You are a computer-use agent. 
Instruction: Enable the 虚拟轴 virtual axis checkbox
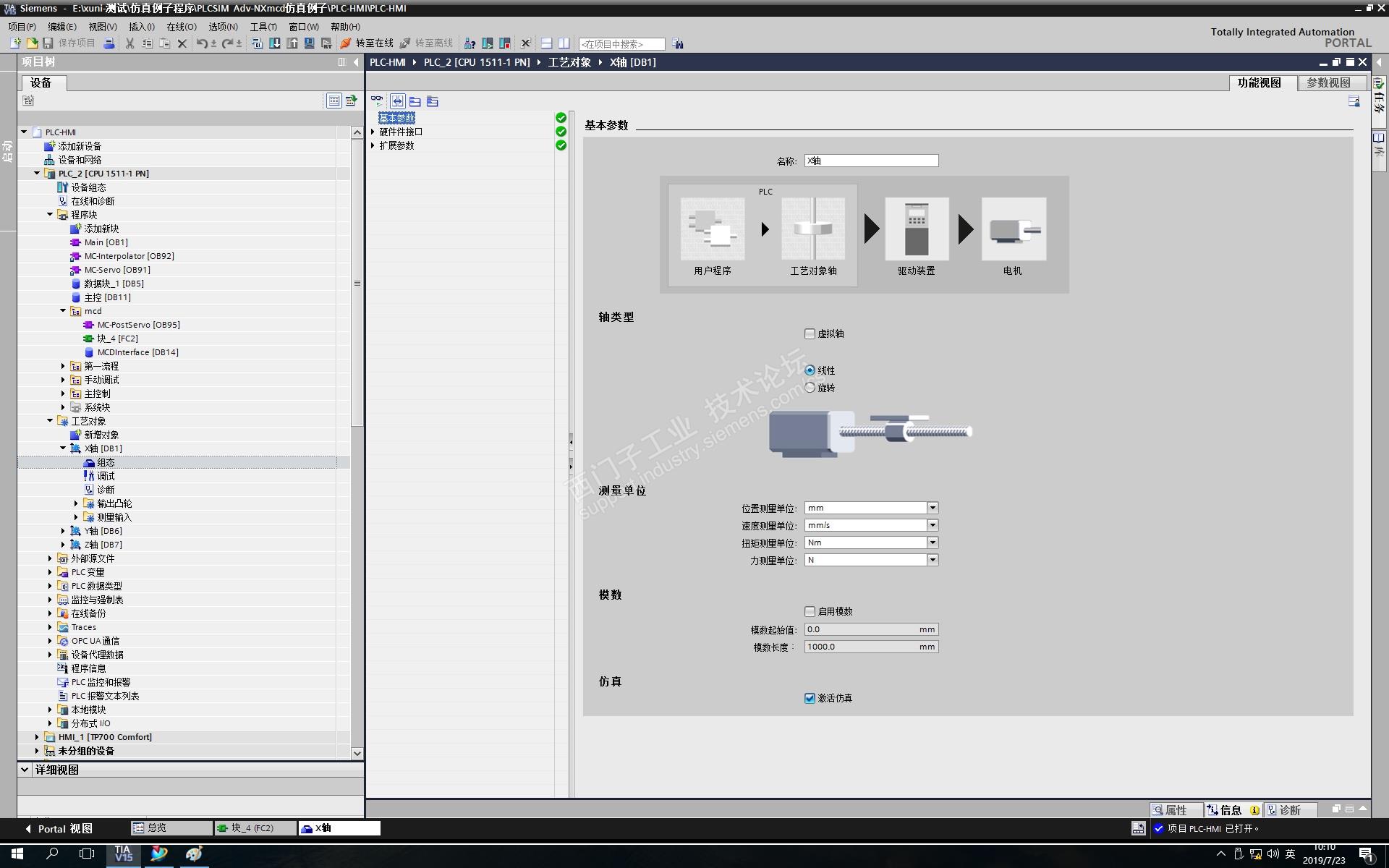pos(810,333)
